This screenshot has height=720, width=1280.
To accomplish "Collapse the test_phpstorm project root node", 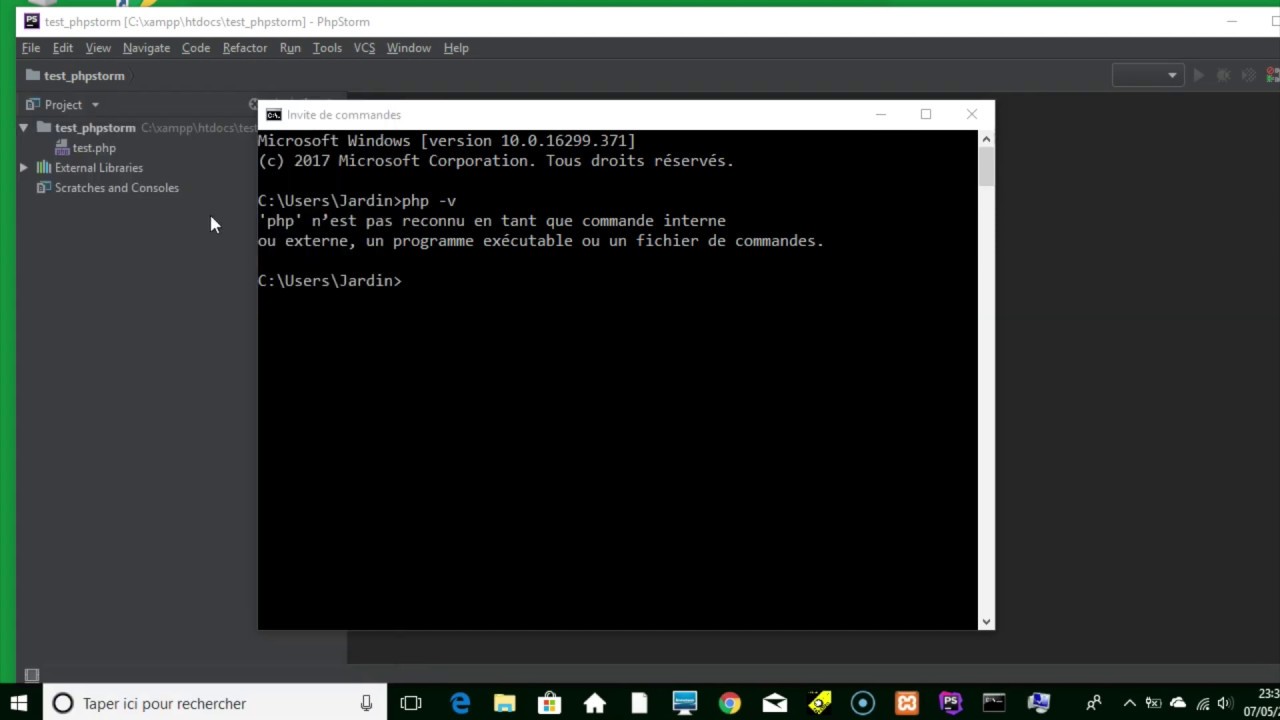I will [x=23, y=128].
